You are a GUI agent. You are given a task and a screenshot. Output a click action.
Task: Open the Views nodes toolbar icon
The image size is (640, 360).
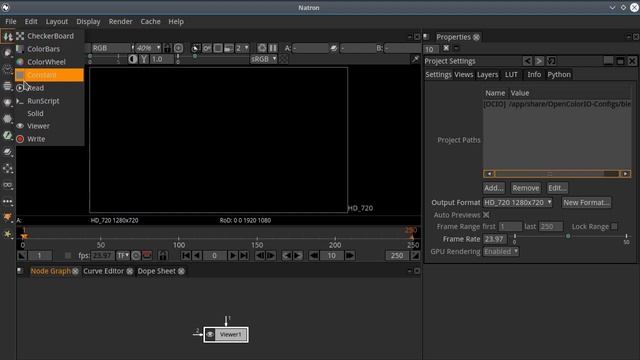(x=8, y=185)
